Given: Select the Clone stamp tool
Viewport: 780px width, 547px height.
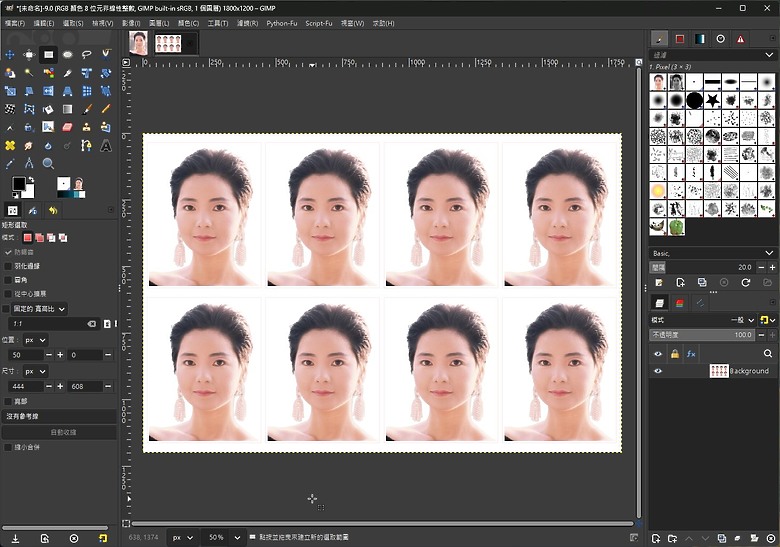Looking at the screenshot, I should [x=87, y=128].
